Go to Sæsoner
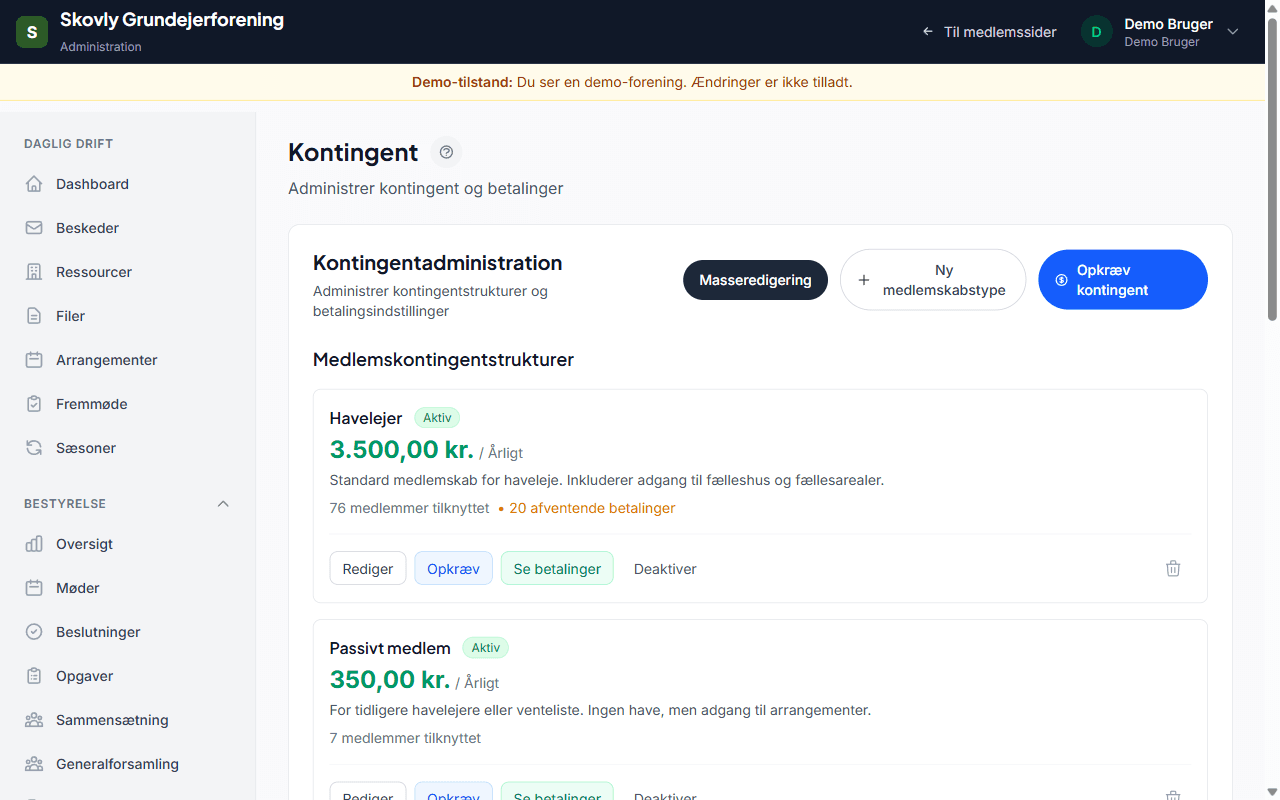 pyautogui.click(x=128, y=448)
